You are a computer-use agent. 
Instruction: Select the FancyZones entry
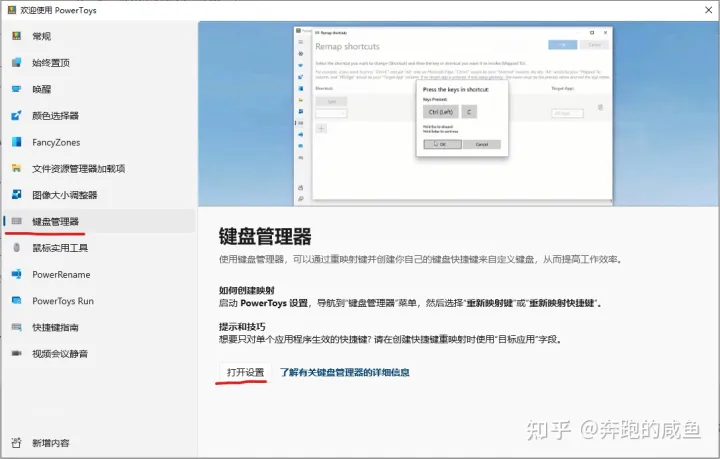(99, 142)
